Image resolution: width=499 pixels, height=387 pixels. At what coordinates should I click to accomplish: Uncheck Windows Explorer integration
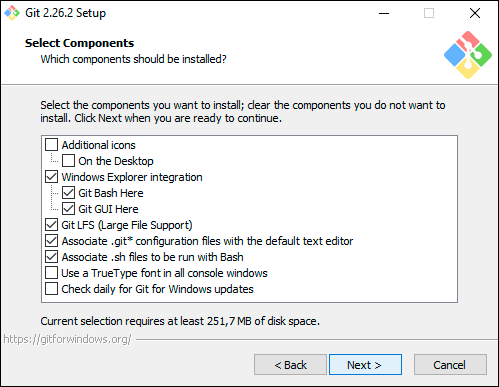(51, 177)
